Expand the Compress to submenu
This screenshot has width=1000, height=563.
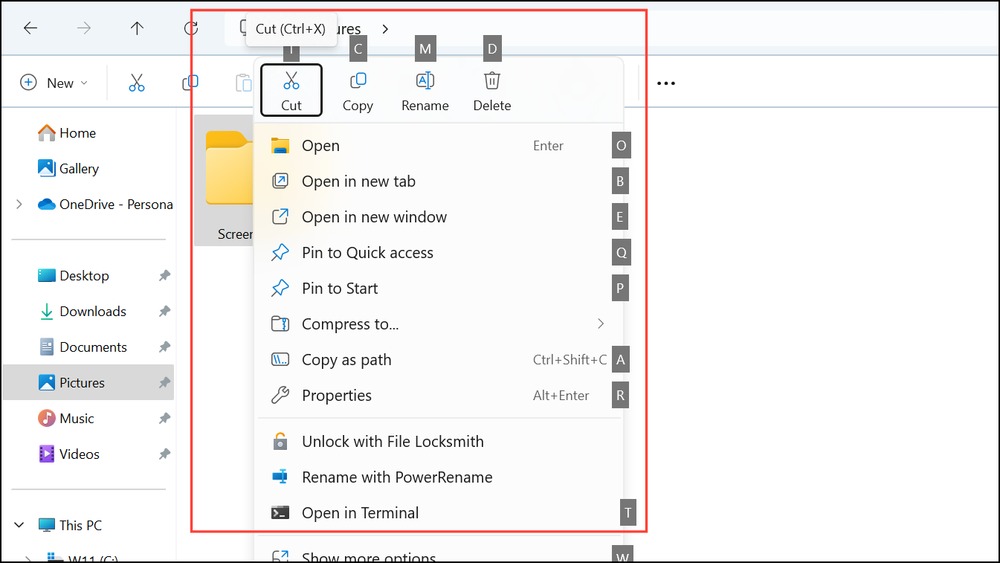coord(439,324)
